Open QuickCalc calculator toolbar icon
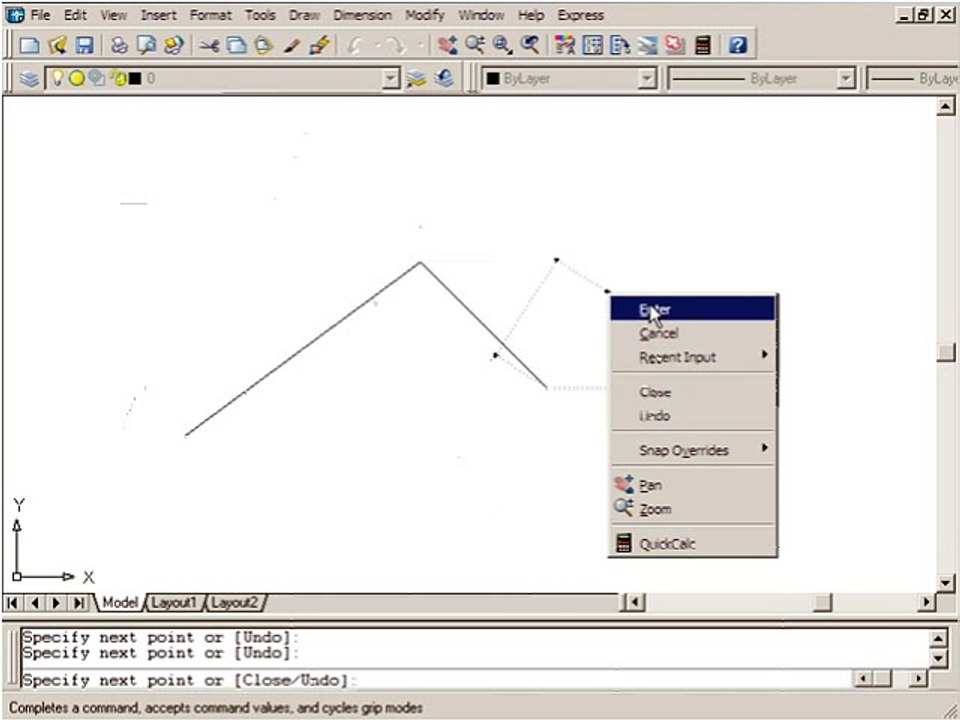Screen dimensions: 960x720 pyautogui.click(x=703, y=45)
